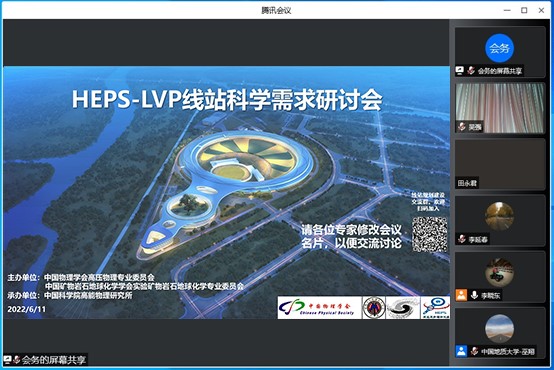Click the 李延春 round autumn-road avatar

pos(500,216)
